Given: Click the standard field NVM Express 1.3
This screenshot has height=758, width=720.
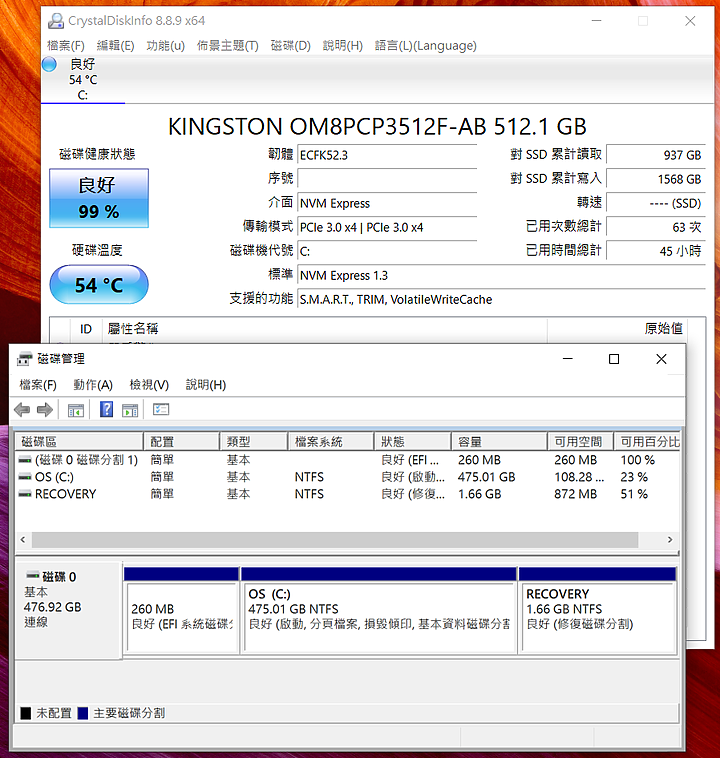Looking at the screenshot, I should click(x=501, y=276).
